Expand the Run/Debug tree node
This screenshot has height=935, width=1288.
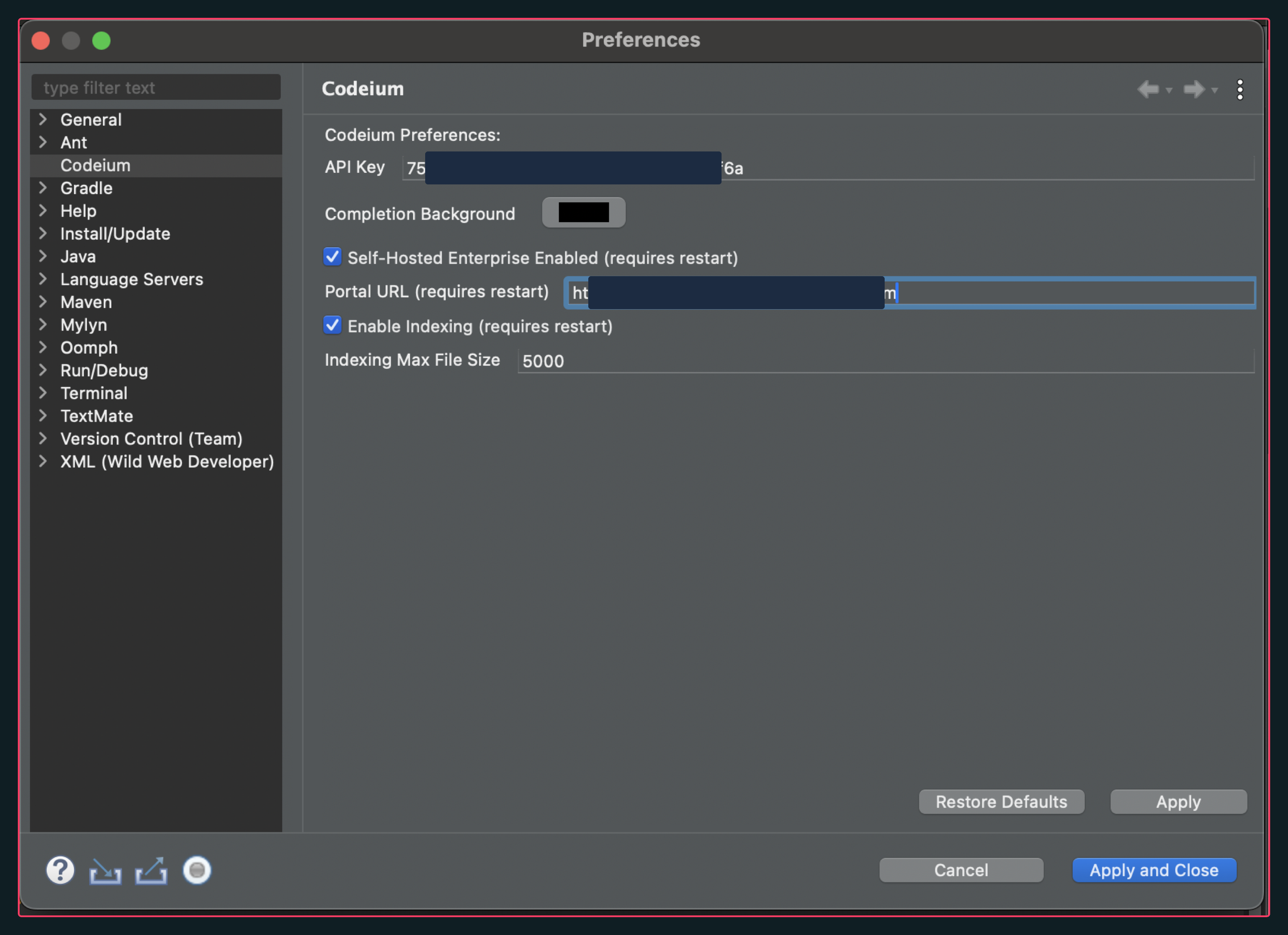click(43, 370)
